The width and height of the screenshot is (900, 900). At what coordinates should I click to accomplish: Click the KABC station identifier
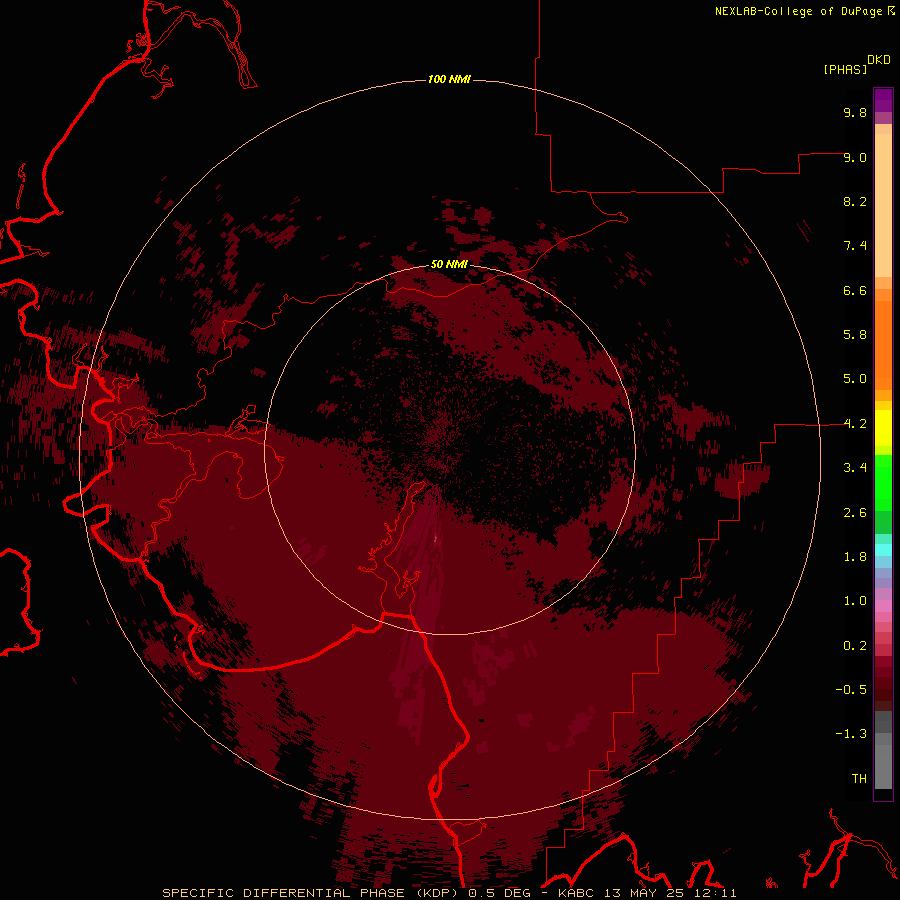coord(577,893)
